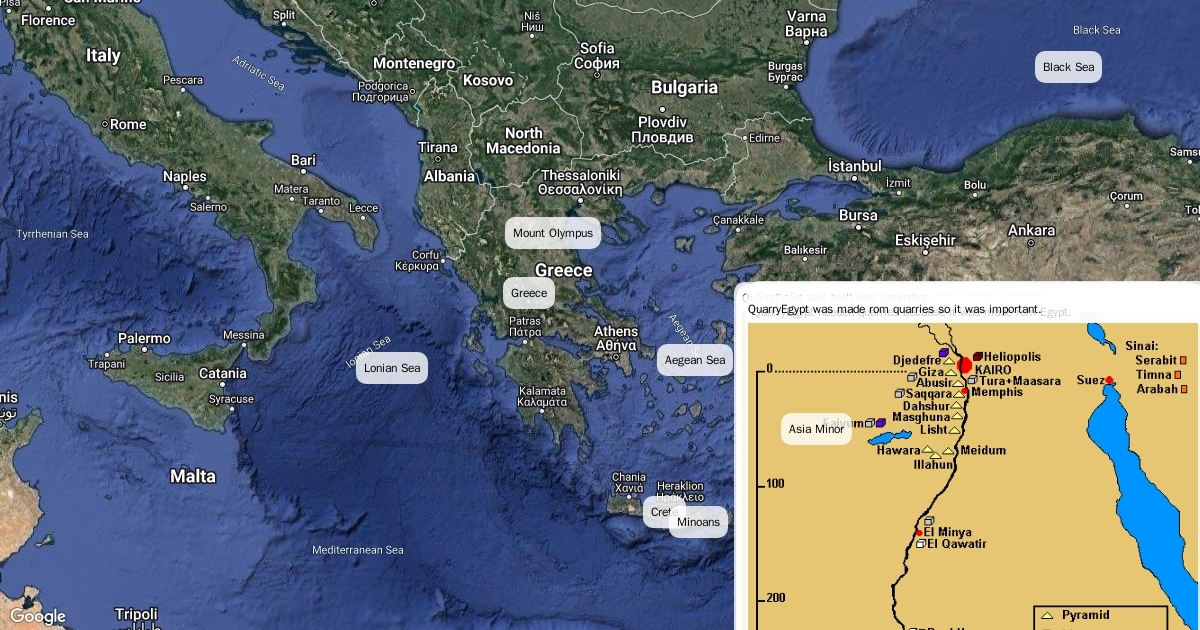Click the 'QuarryEgypt was made rom quarries' caption
The height and width of the screenshot is (630, 1200).
pos(894,309)
